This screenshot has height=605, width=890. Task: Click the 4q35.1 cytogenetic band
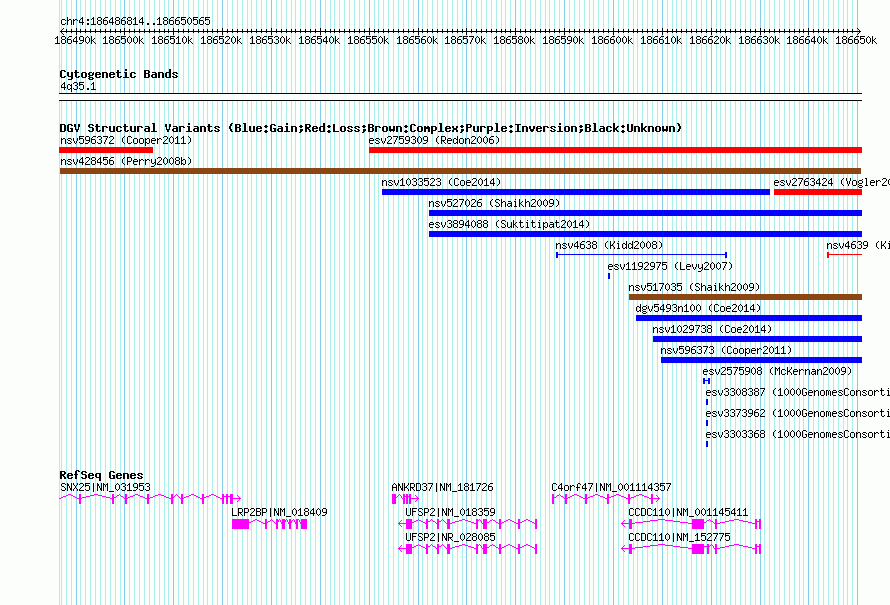460,97
